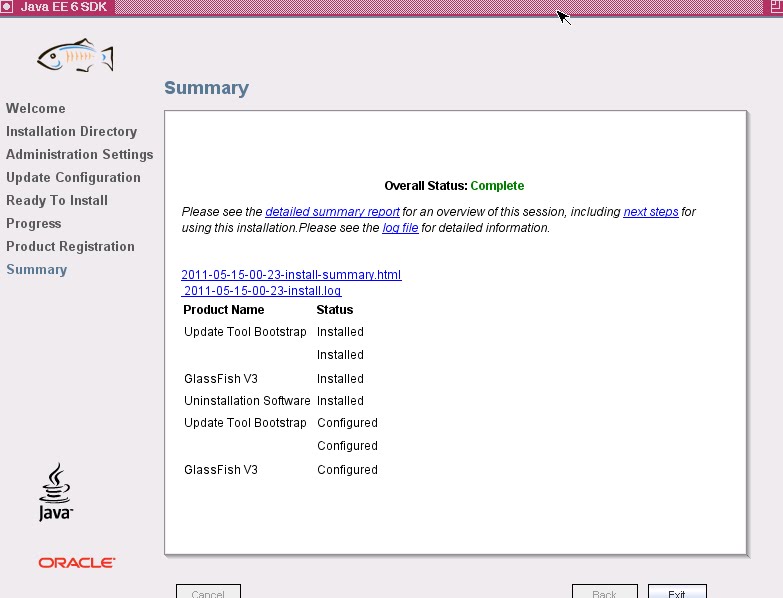This screenshot has height=598, width=783.
Task: Click GlassFish V3 in the Installed row
Action: click(221, 378)
